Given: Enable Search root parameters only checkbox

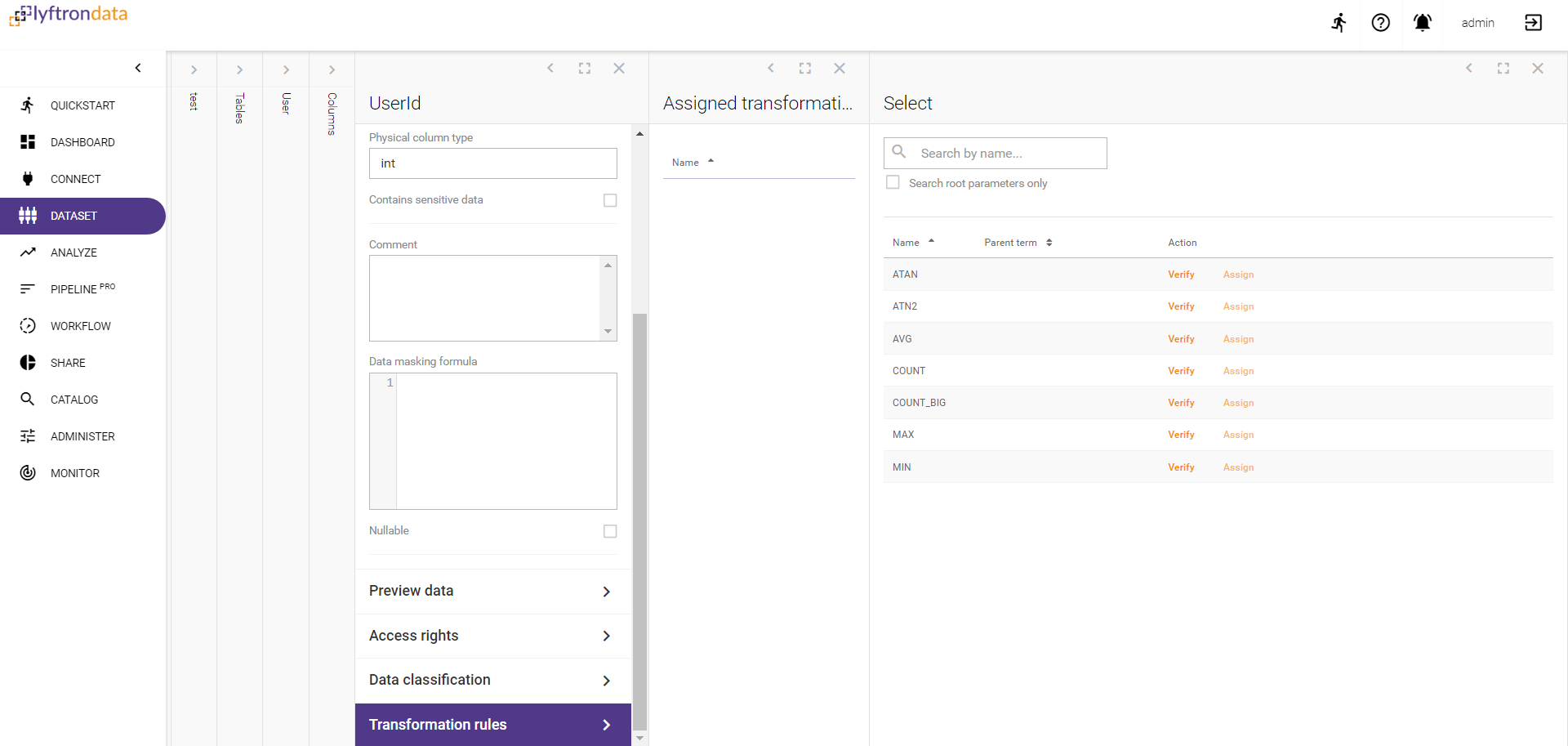Looking at the screenshot, I should coord(893,182).
